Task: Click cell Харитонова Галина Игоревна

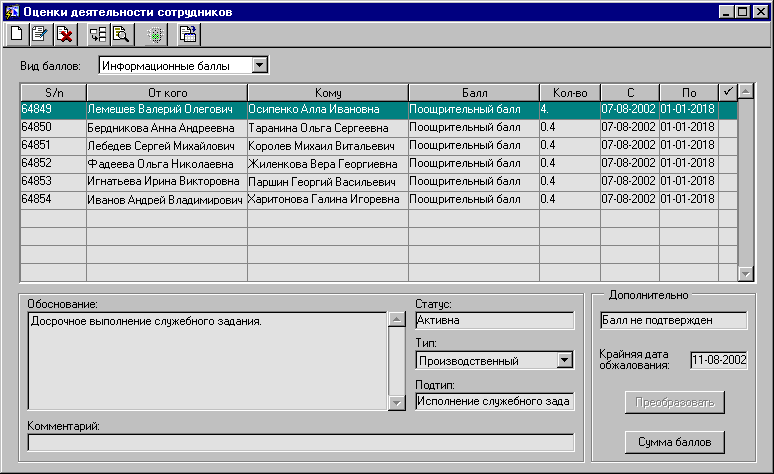Action: point(328,200)
